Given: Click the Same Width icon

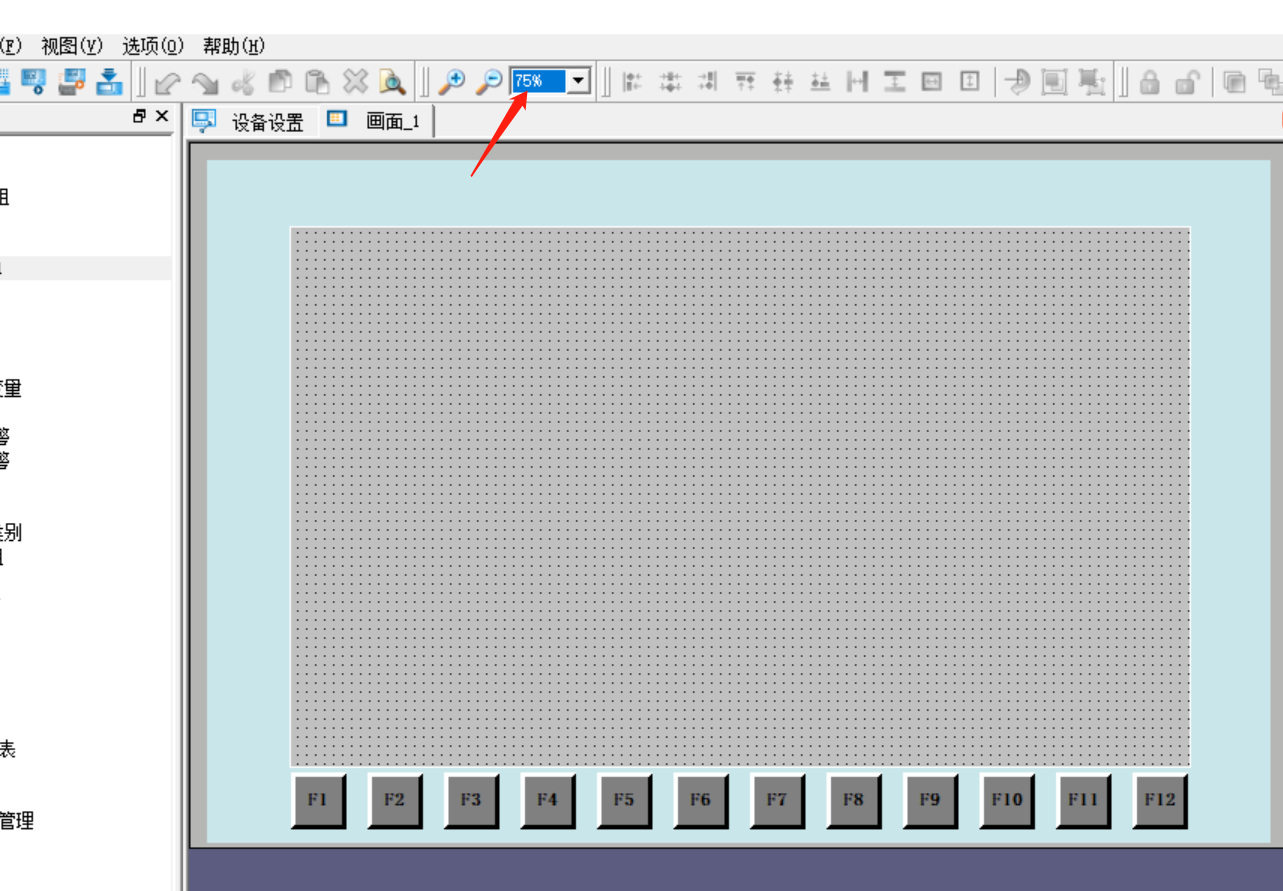Looking at the screenshot, I should (932, 82).
